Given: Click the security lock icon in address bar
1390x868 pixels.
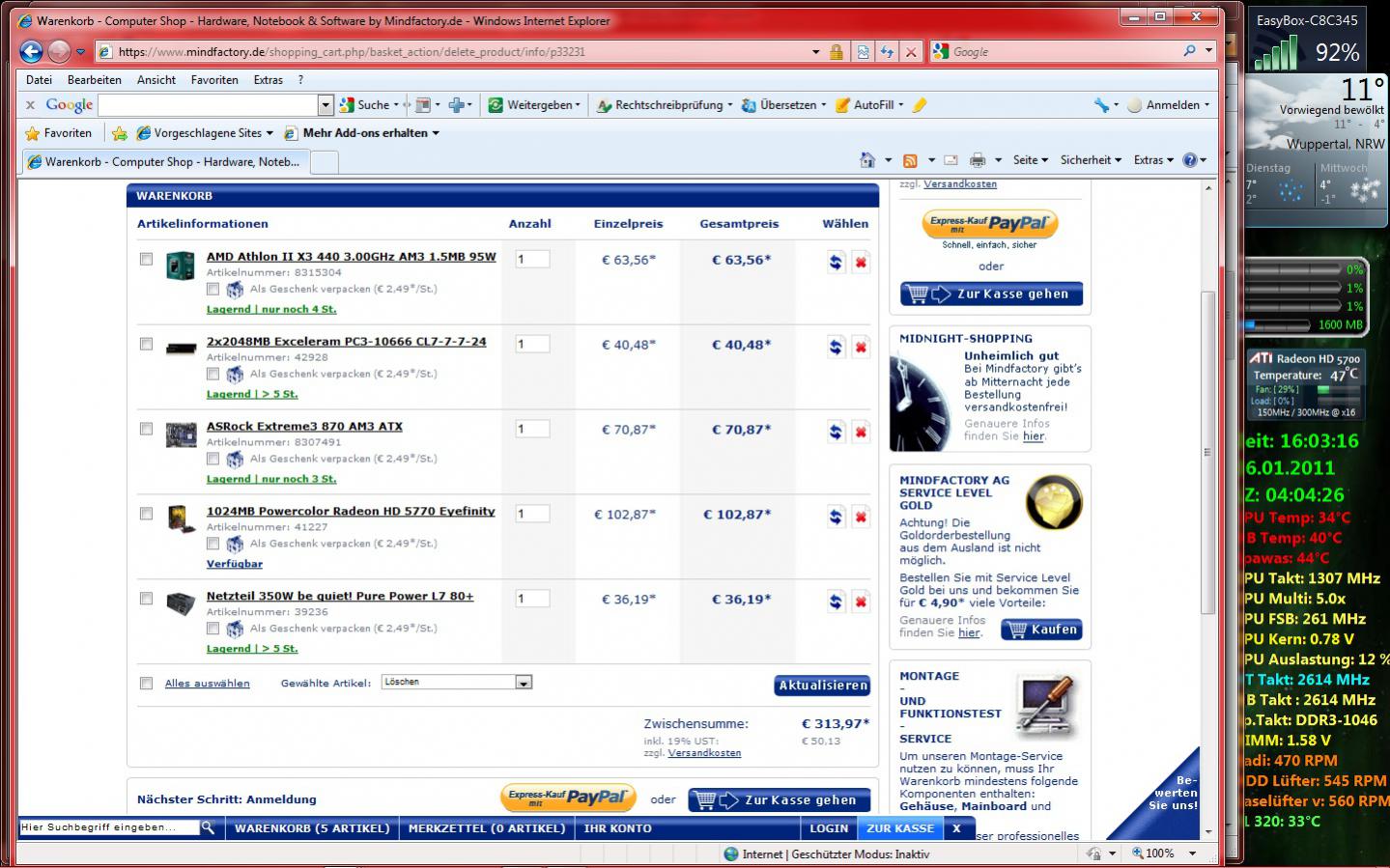Looking at the screenshot, I should pos(837,52).
